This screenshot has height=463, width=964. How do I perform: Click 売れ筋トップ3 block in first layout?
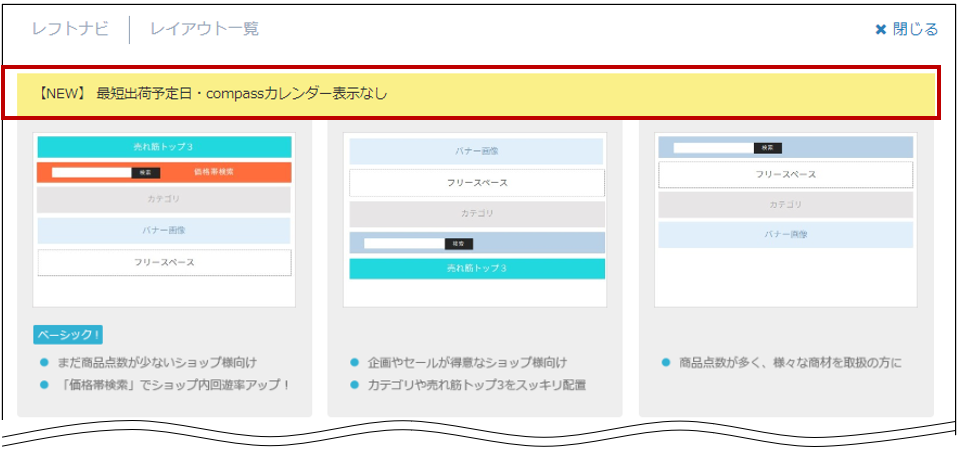pyautogui.click(x=164, y=147)
